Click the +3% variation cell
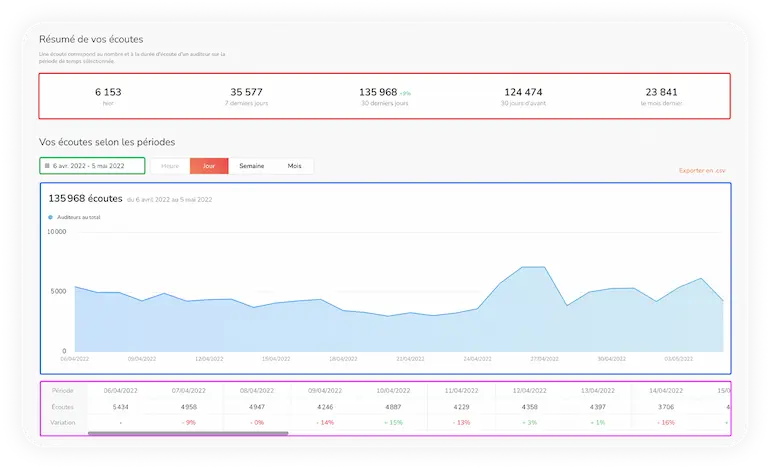This screenshot has height=469, width=770. 529,423
